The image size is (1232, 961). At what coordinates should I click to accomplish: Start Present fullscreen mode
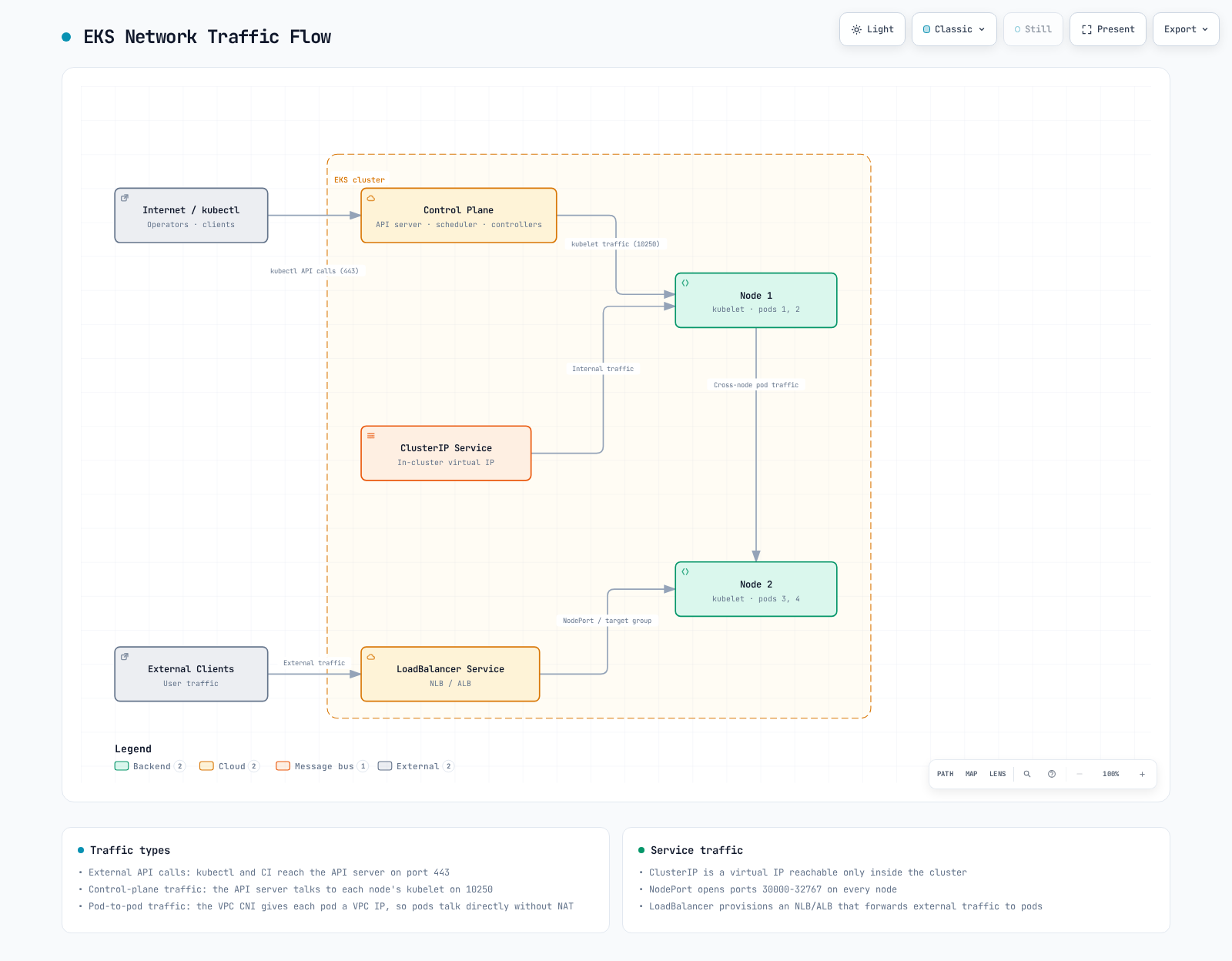(x=1108, y=29)
